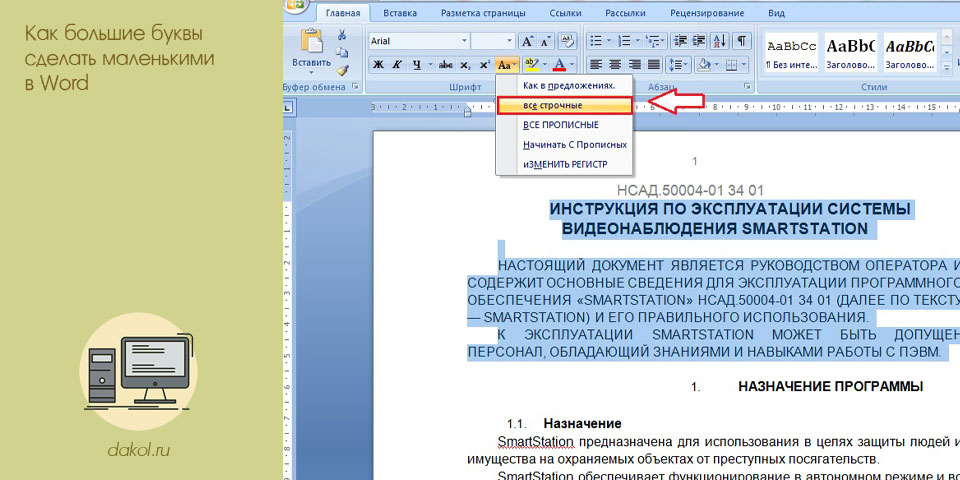Click the Clear Formatting eraser icon
Image resolution: width=960 pixels, height=480 pixels.
[568, 41]
